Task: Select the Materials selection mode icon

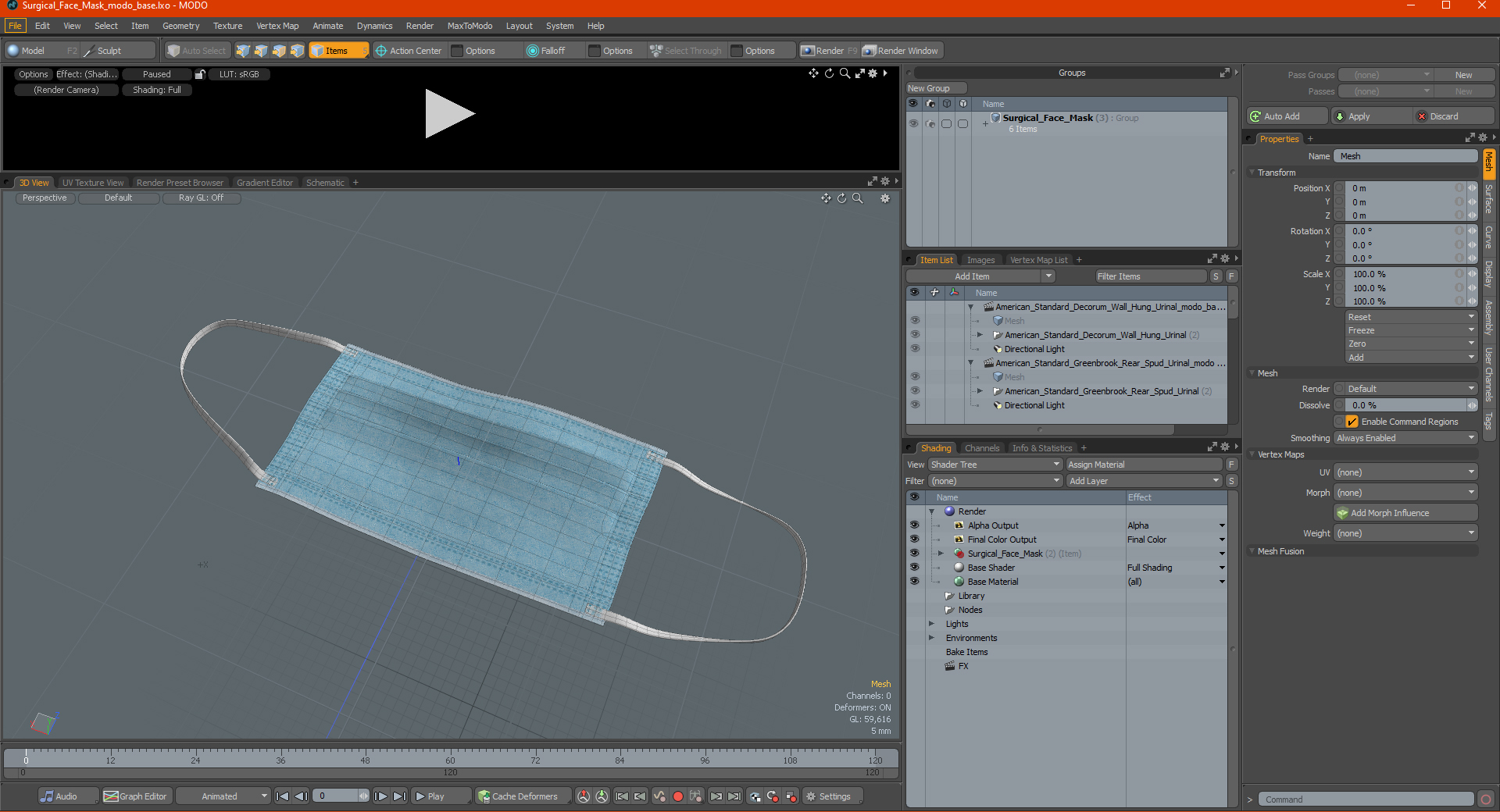Action: pos(297,51)
